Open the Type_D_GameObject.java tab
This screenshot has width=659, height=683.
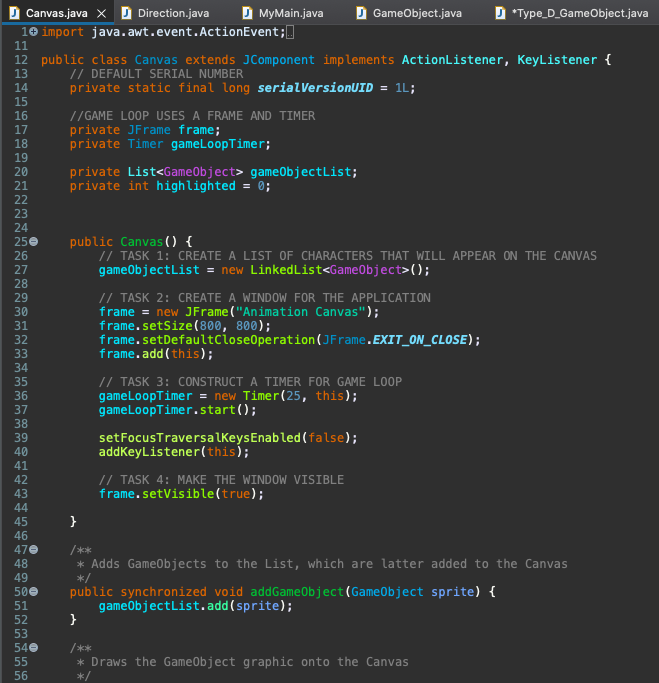click(580, 13)
